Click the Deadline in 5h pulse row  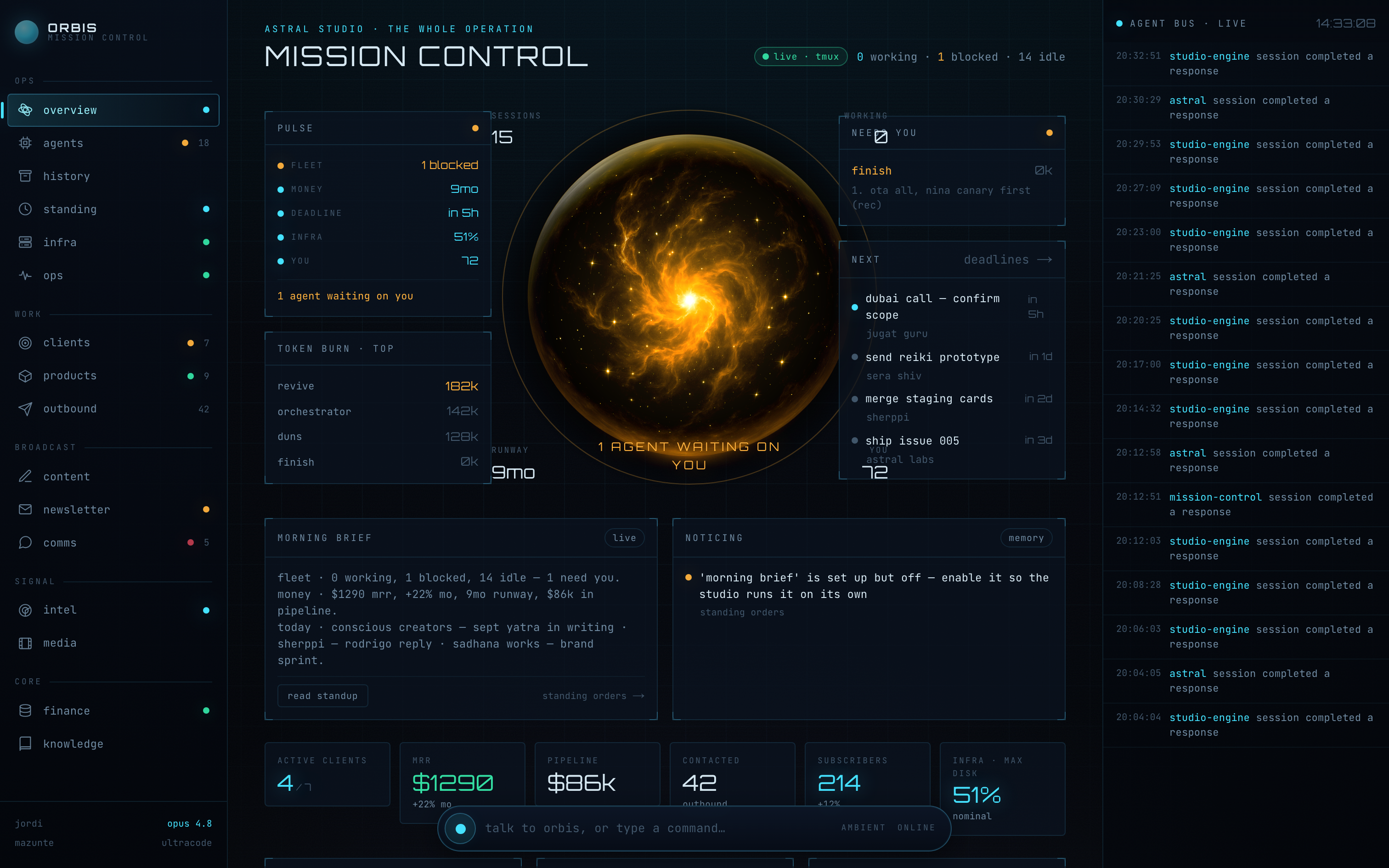point(378,213)
